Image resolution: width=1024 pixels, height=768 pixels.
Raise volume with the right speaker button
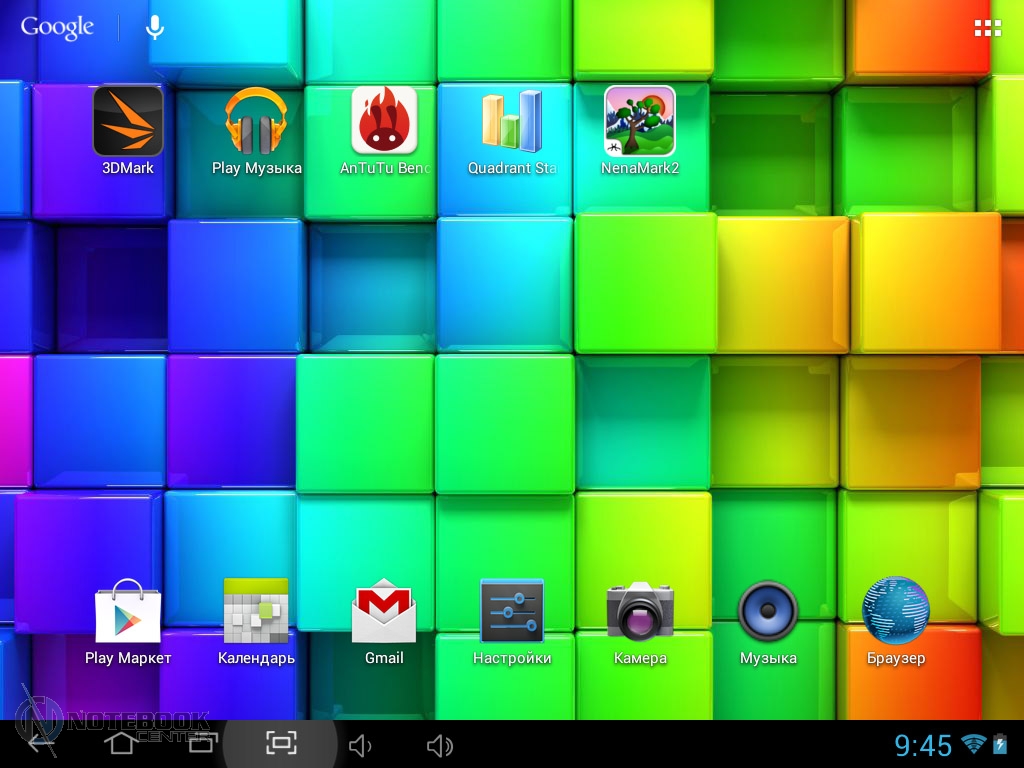click(x=440, y=745)
